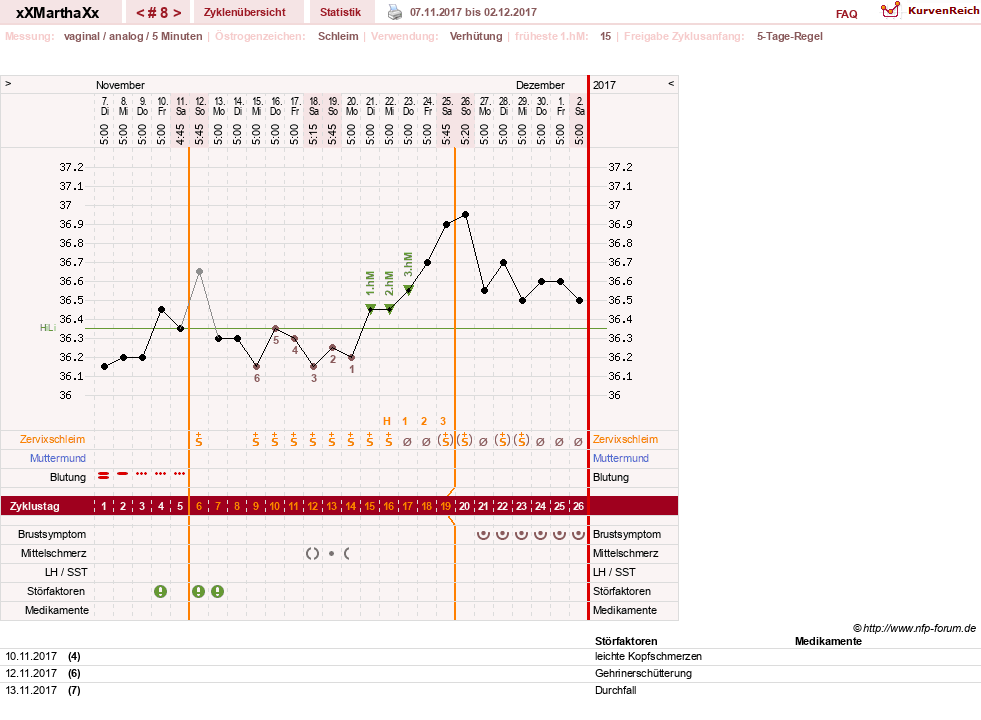
Task: Click the FAQ link
Action: tap(846, 14)
